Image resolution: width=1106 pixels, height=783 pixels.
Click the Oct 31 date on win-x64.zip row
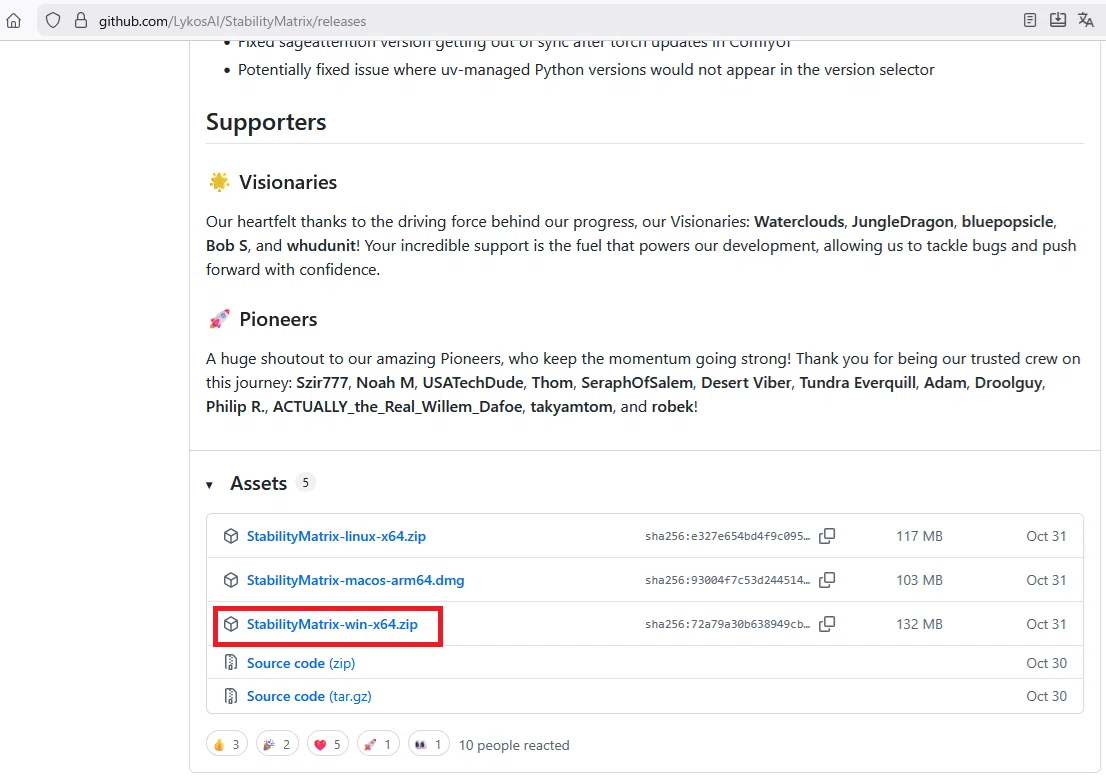point(1046,624)
